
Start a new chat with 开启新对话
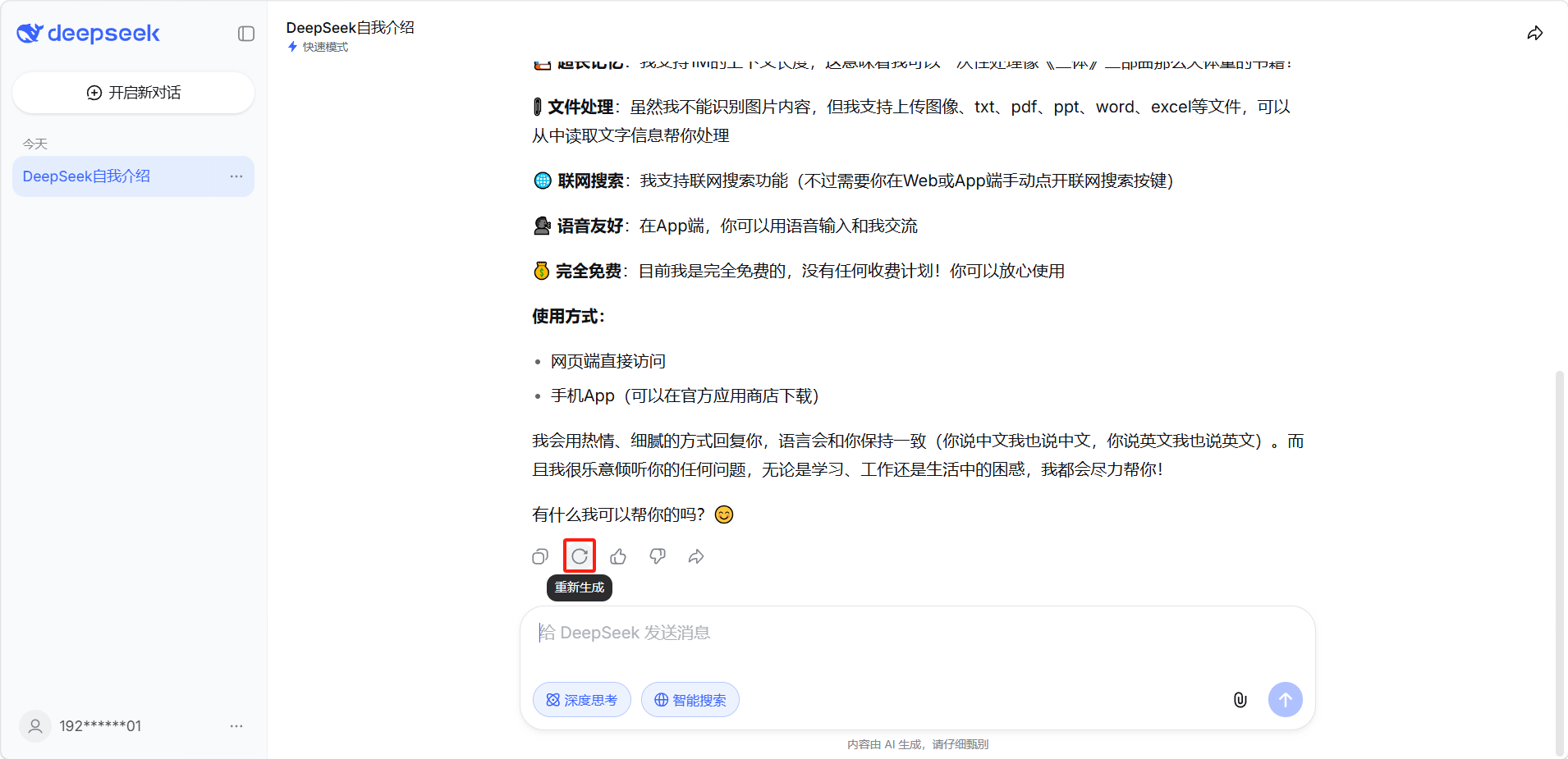(134, 93)
